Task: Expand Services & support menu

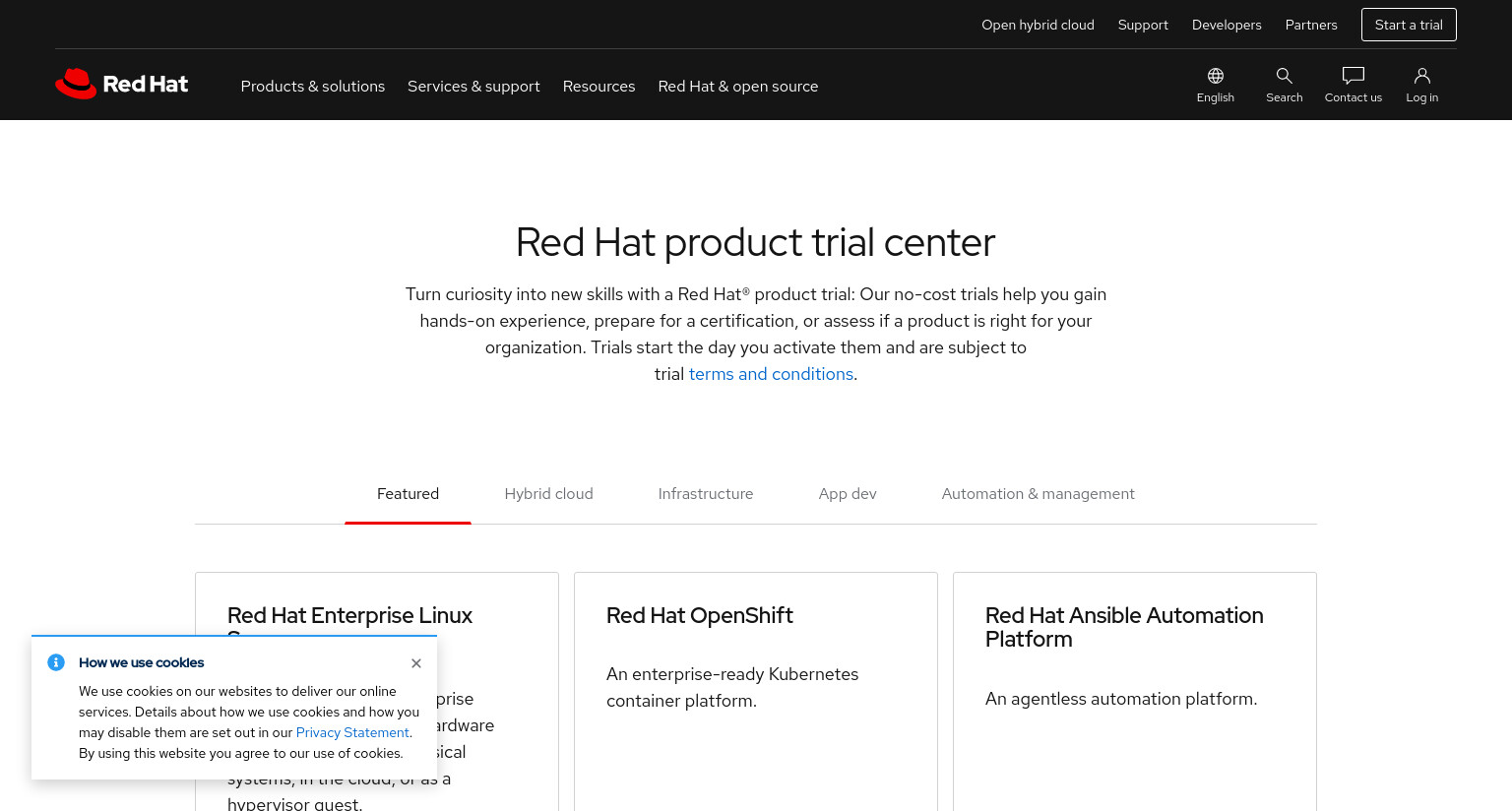Action: pyautogui.click(x=473, y=87)
